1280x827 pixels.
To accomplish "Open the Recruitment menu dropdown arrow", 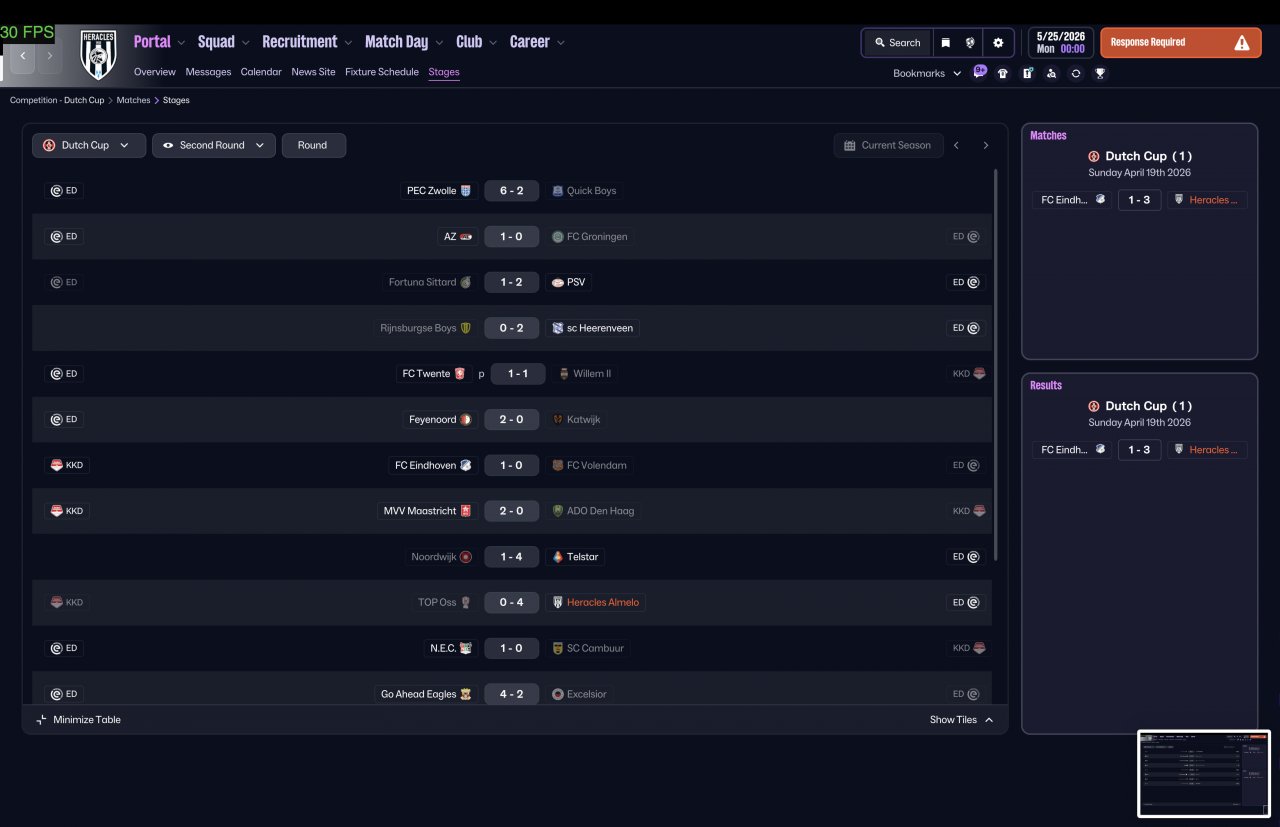I will point(348,43).
